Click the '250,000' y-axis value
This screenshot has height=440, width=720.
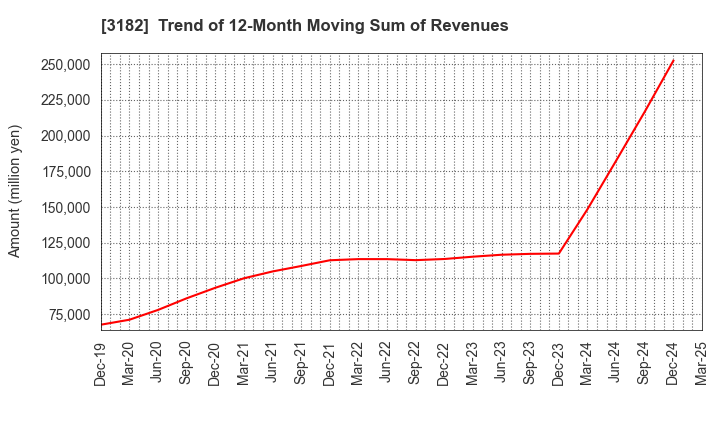pyautogui.click(x=66, y=65)
